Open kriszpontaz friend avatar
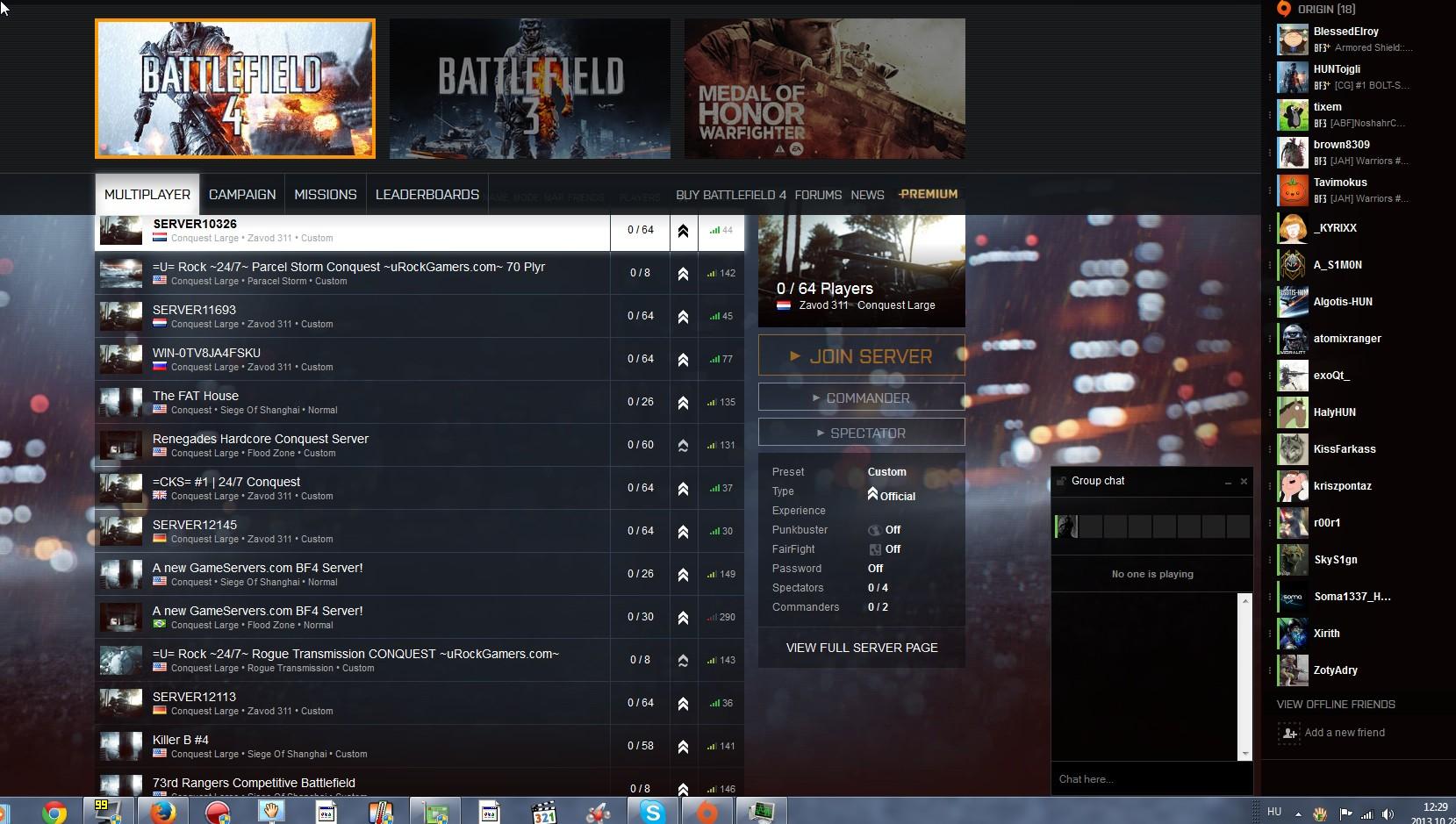This screenshot has width=1456, height=824. click(1292, 486)
